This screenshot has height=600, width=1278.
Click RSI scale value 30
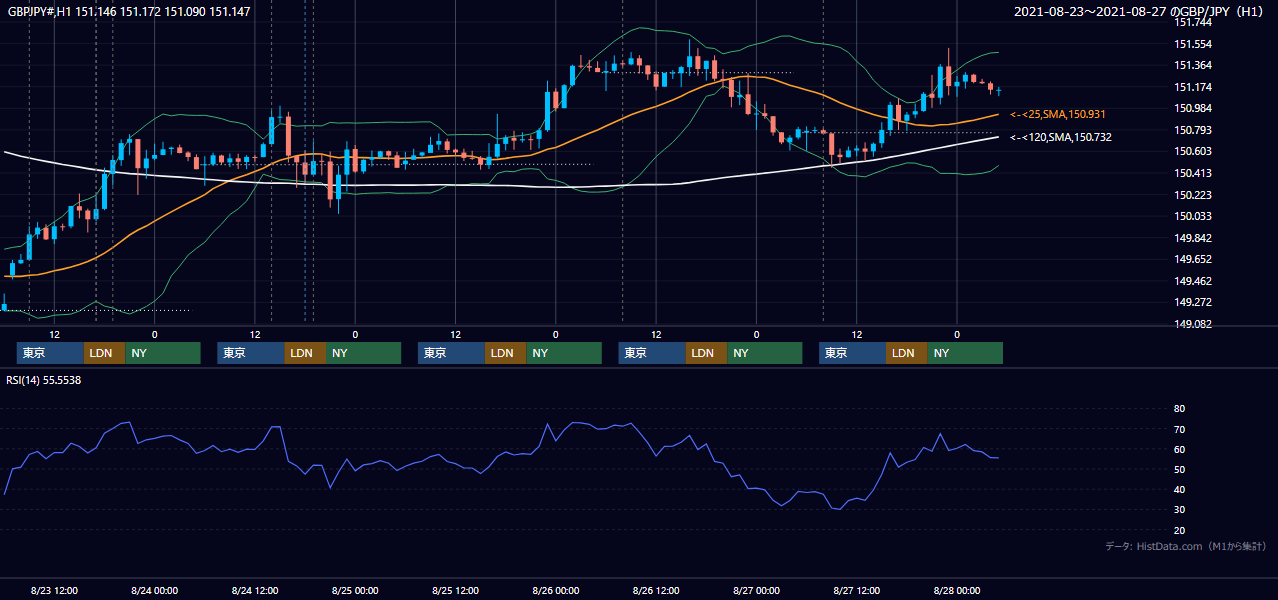1179,509
